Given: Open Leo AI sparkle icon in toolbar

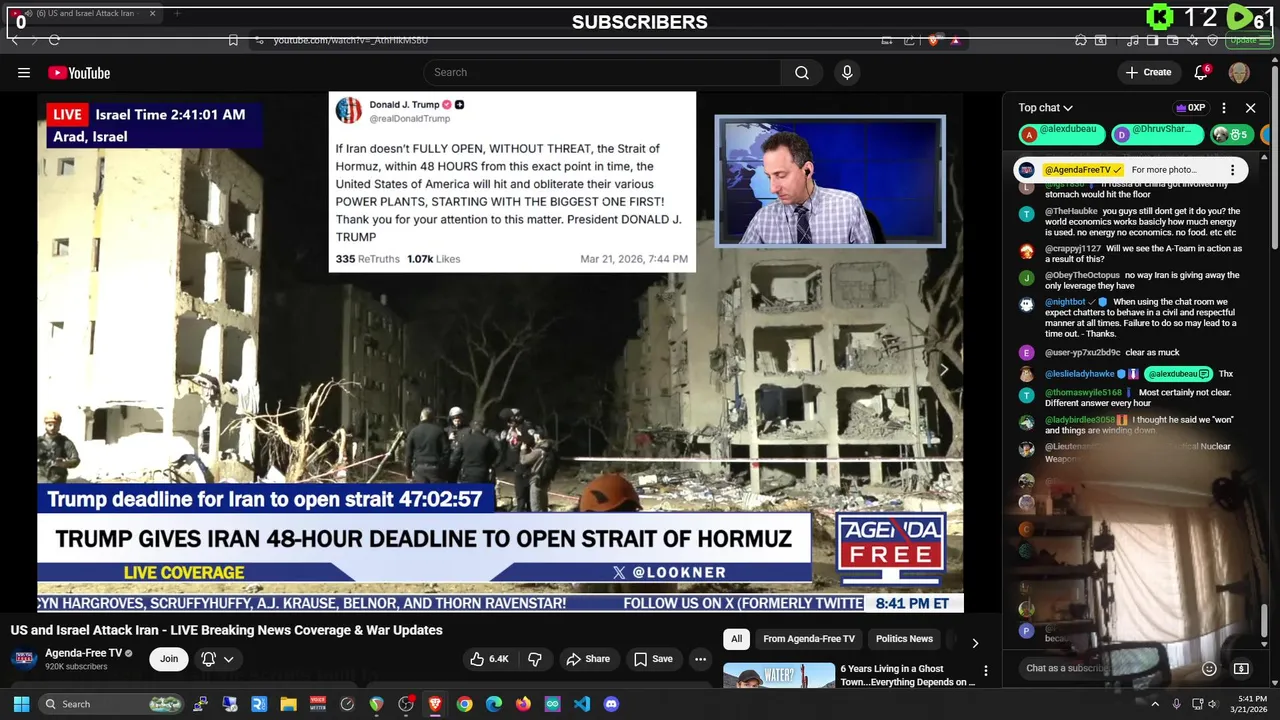Looking at the screenshot, I should [x=1192, y=40].
